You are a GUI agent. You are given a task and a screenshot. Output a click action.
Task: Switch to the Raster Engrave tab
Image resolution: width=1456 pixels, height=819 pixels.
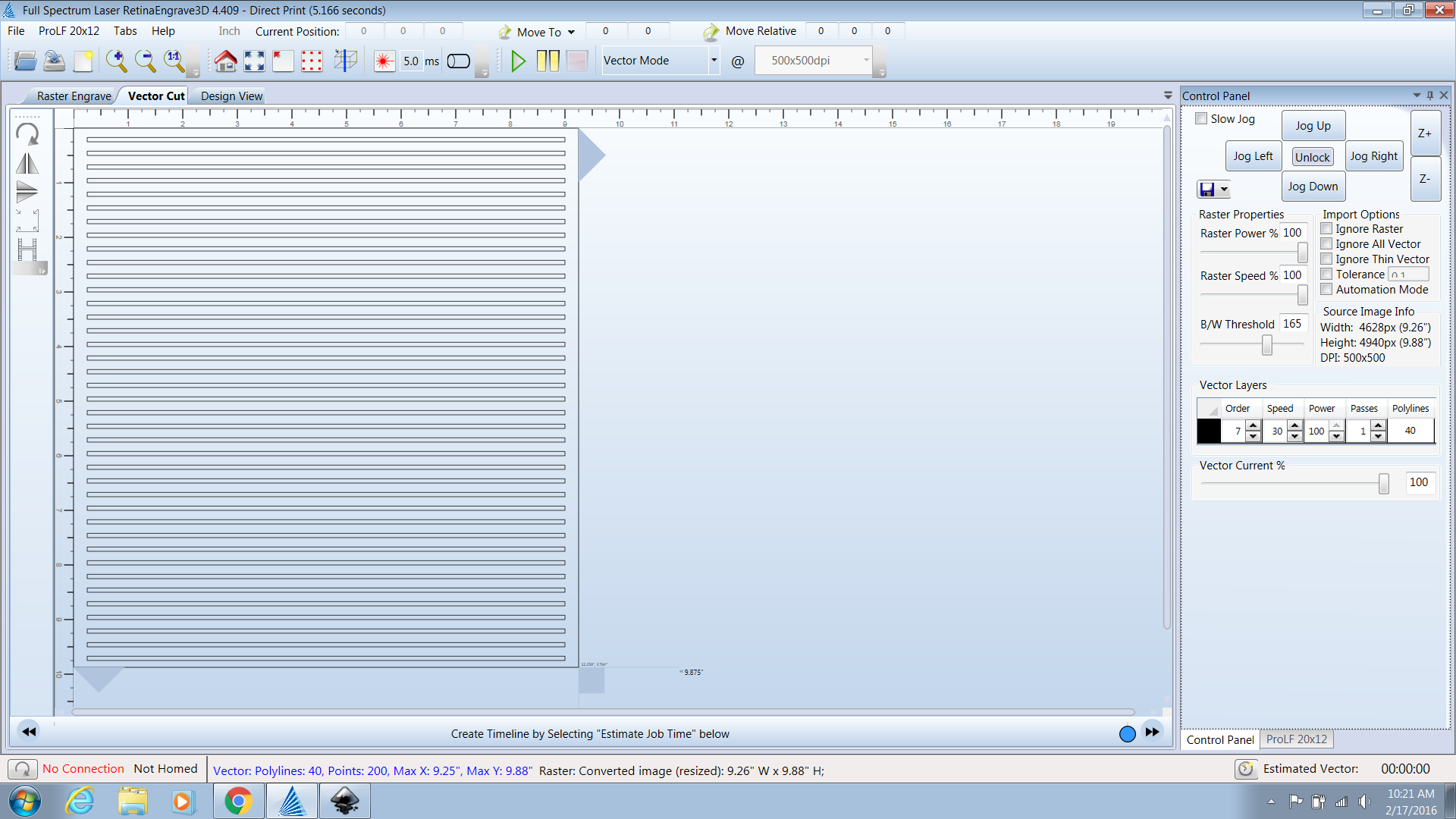[74, 96]
